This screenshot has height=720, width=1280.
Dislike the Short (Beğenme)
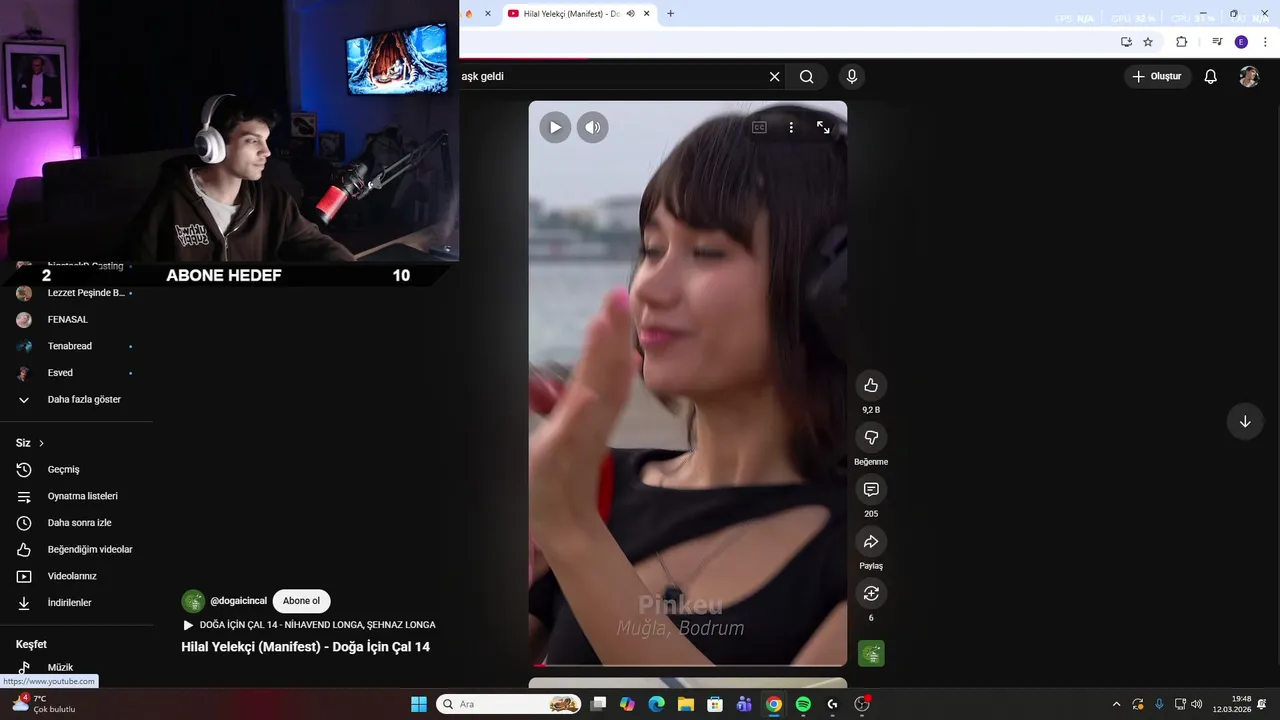[871, 437]
